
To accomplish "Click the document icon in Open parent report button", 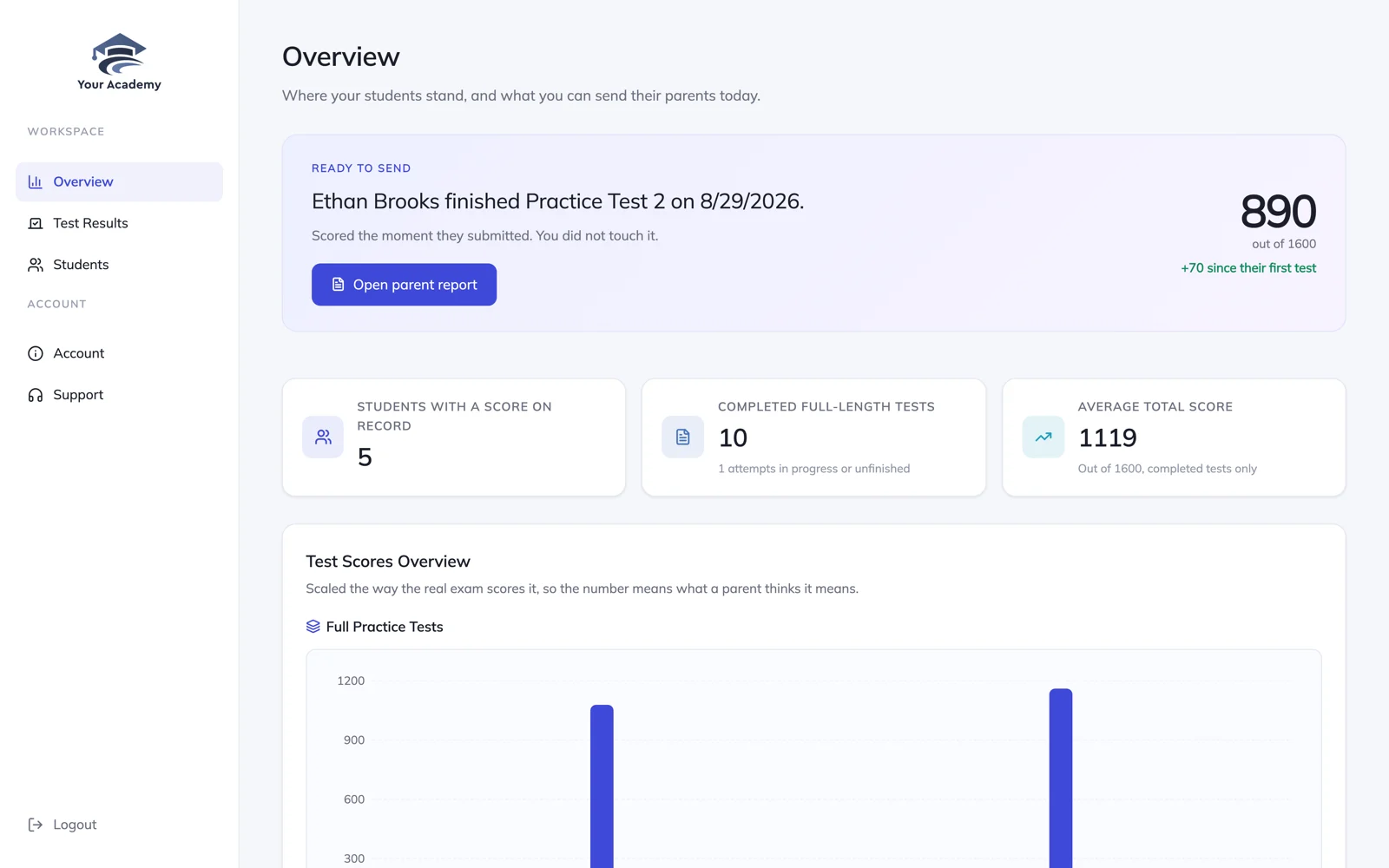I will pos(339,285).
